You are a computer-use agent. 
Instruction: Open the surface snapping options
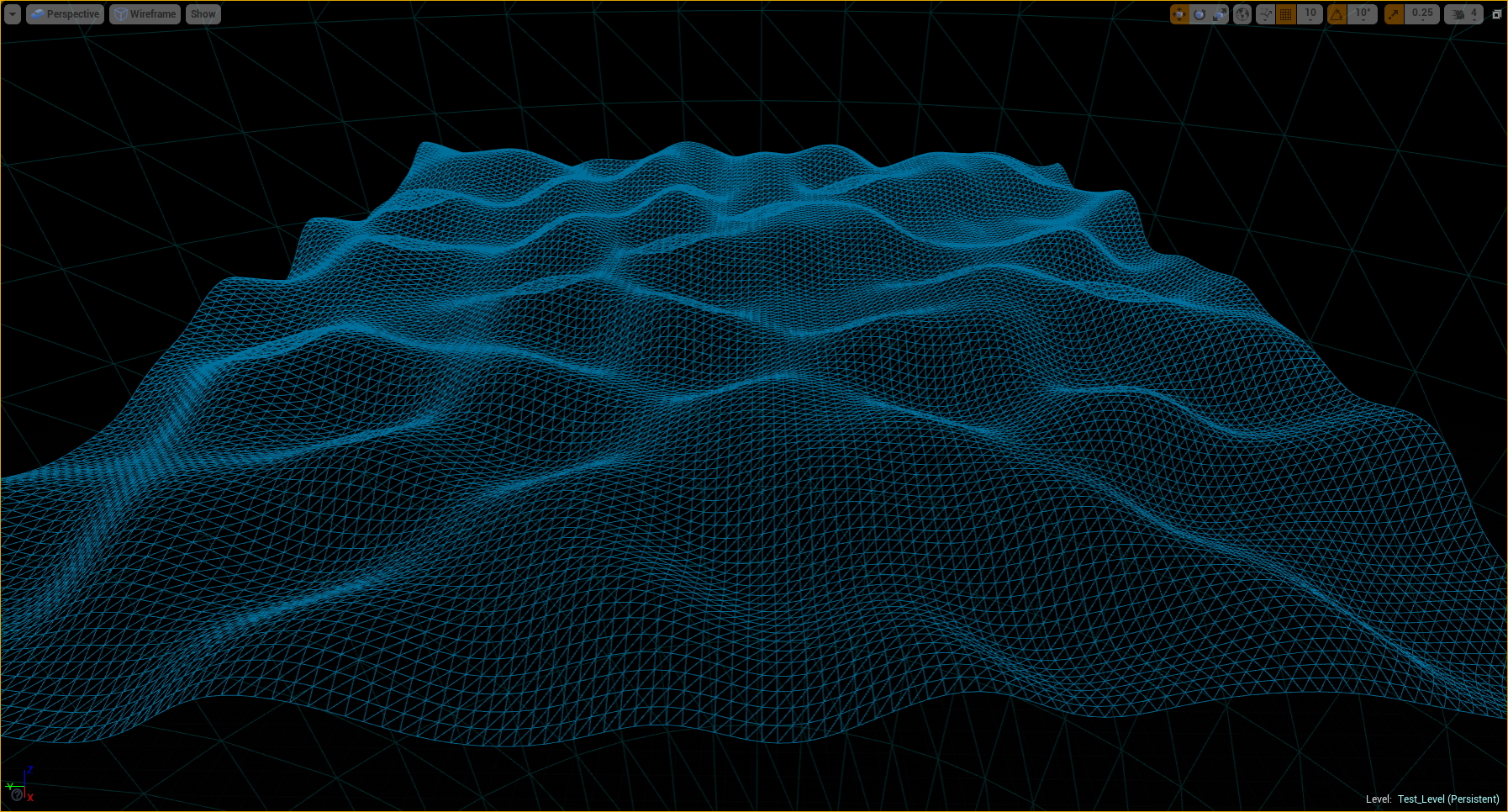coord(1265,14)
